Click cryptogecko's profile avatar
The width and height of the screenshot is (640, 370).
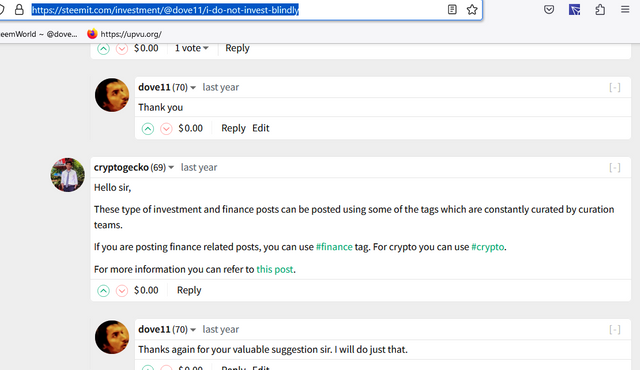pos(68,175)
